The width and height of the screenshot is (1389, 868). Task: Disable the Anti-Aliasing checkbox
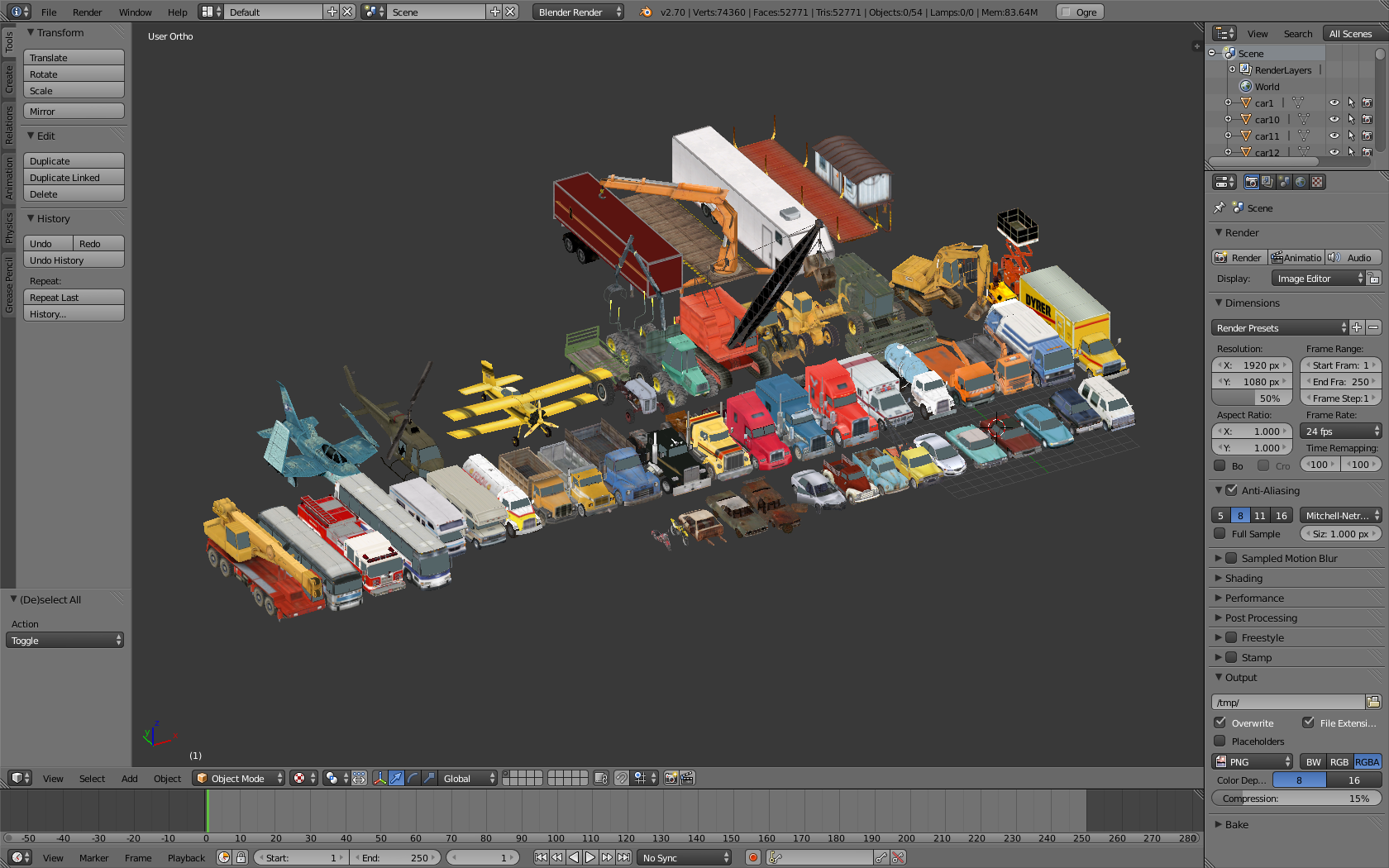1232,490
